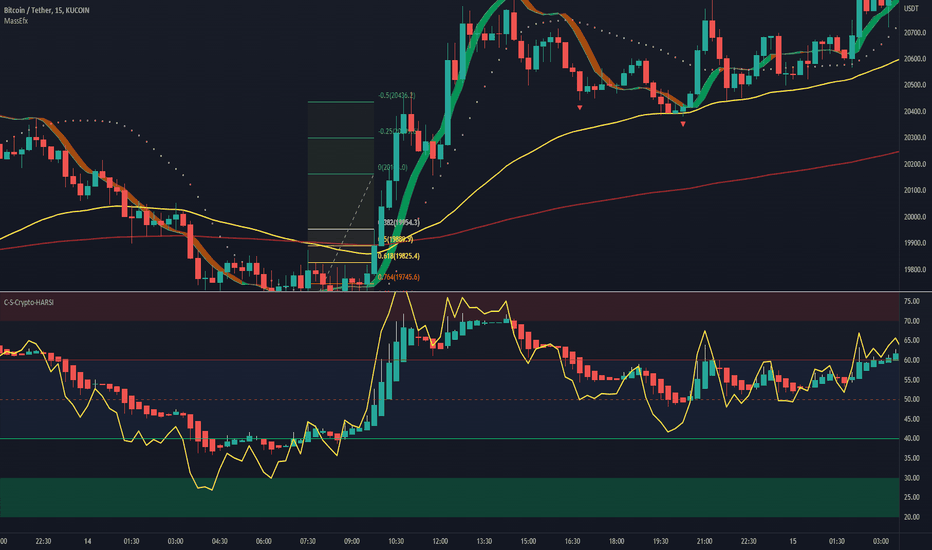
Task: Click the 18:00 time axis label
Action: [x=616, y=541]
